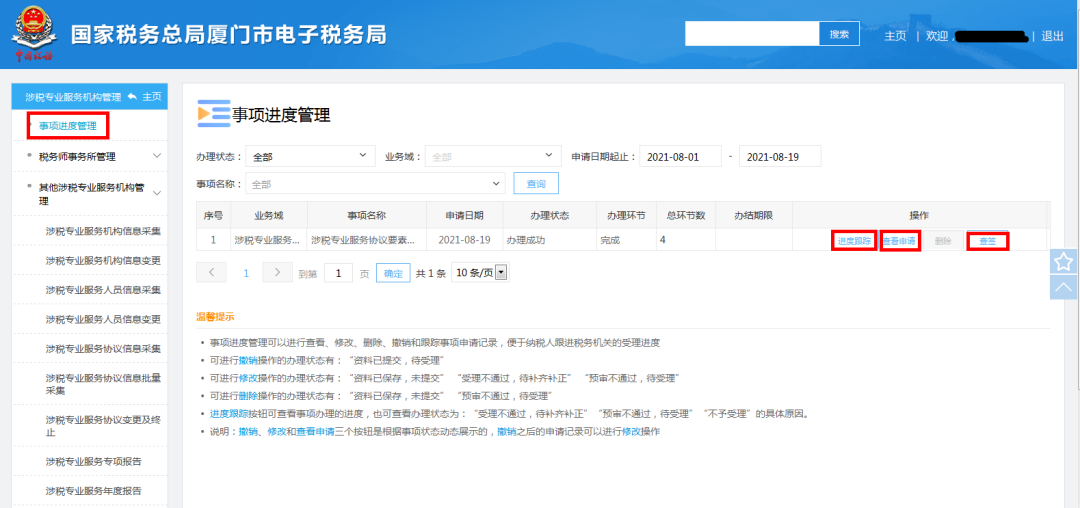Click 涉税专业服务机构管理 sidebar header
This screenshot has height=508, width=1080.
(73, 97)
